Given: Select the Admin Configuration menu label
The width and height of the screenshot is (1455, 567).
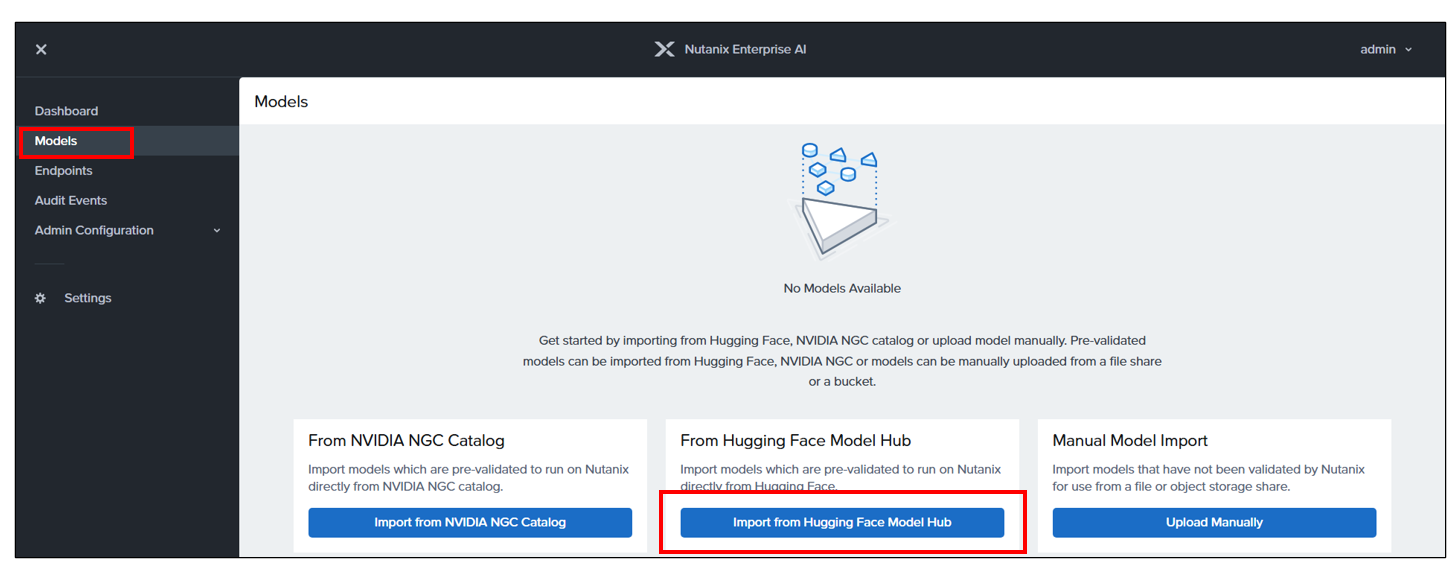Looking at the screenshot, I should [94, 230].
